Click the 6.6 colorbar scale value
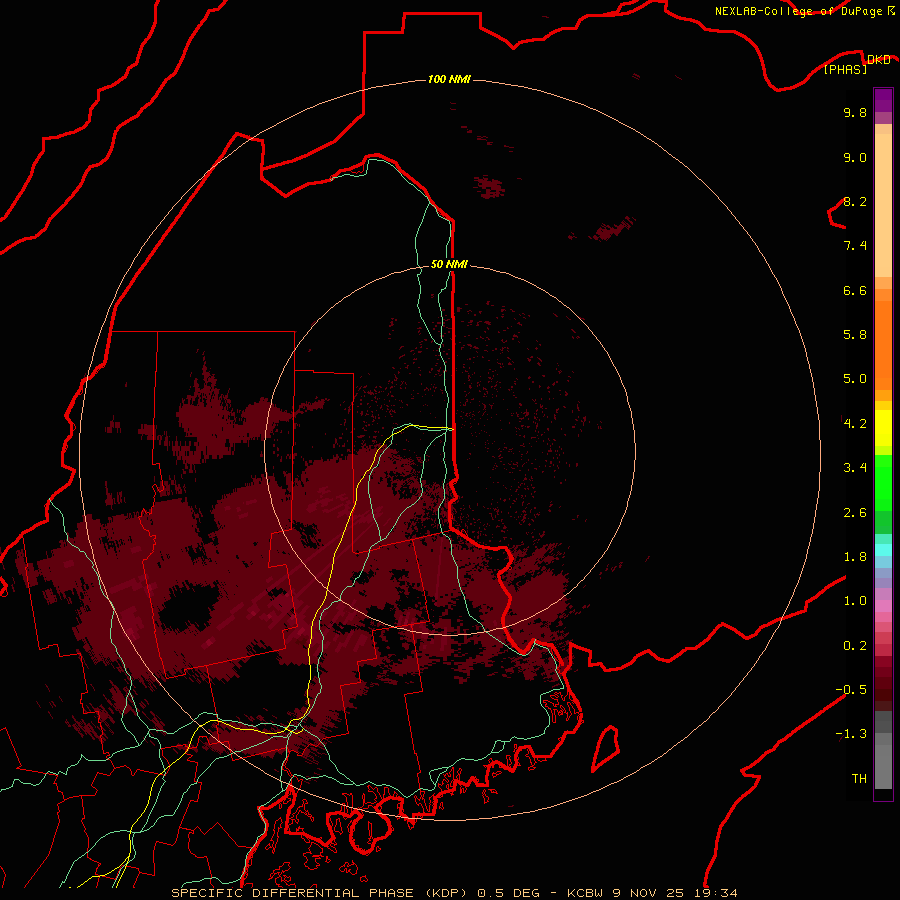 [x=855, y=290]
